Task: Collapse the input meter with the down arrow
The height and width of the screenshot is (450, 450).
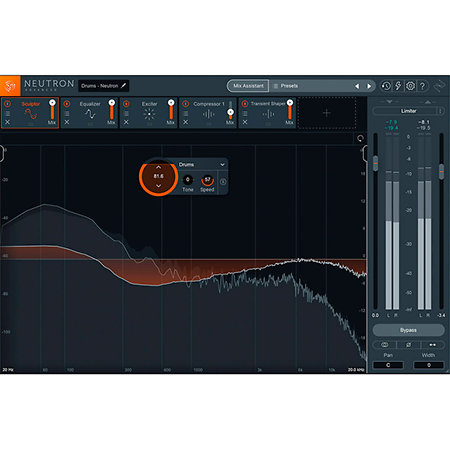Action: (x=389, y=101)
